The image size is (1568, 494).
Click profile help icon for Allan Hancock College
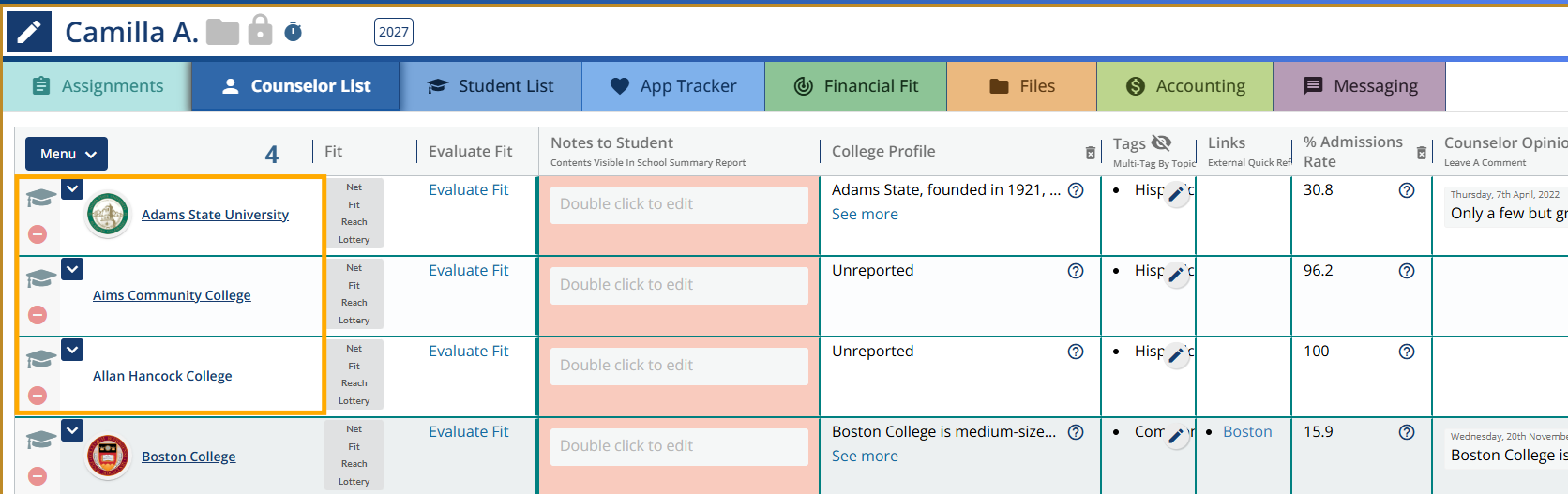point(1076,352)
